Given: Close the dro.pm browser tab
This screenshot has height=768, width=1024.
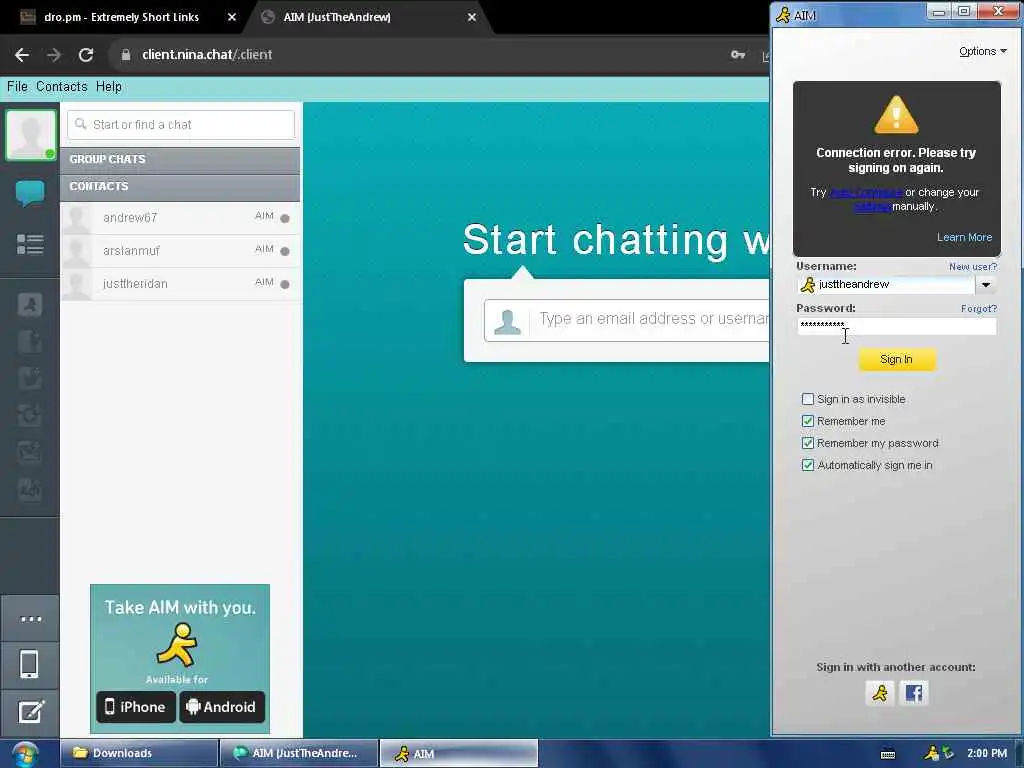Looking at the screenshot, I should coord(231,17).
